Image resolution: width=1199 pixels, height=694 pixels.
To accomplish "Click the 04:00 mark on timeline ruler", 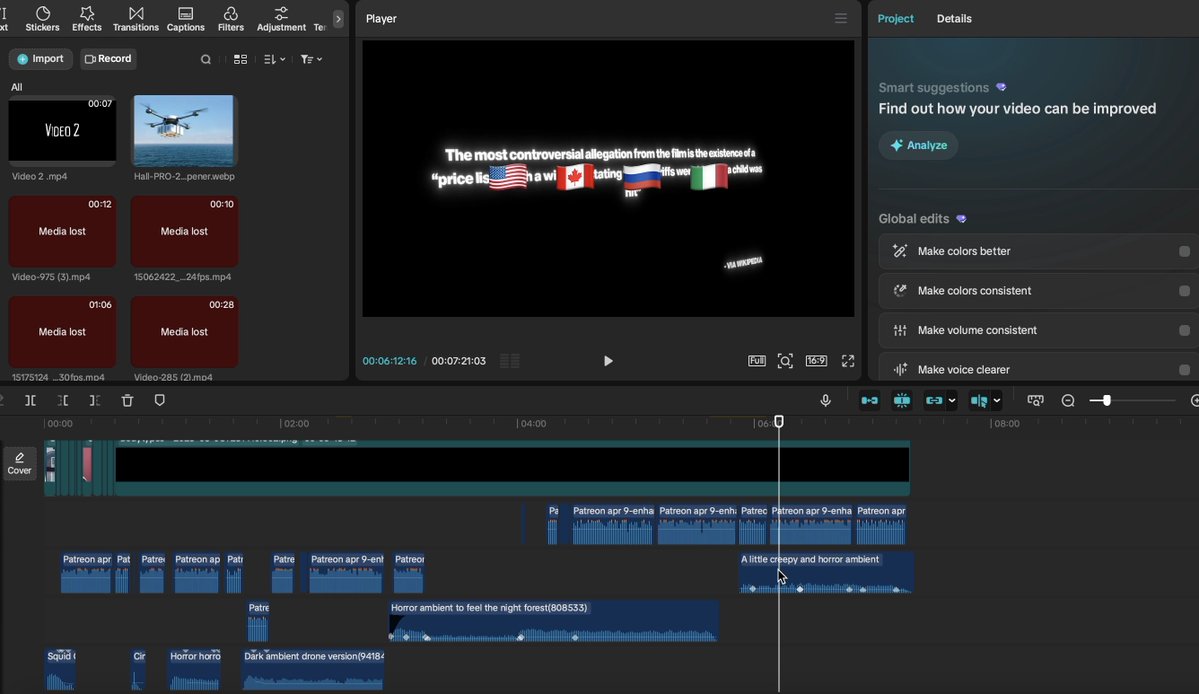I will (x=533, y=423).
